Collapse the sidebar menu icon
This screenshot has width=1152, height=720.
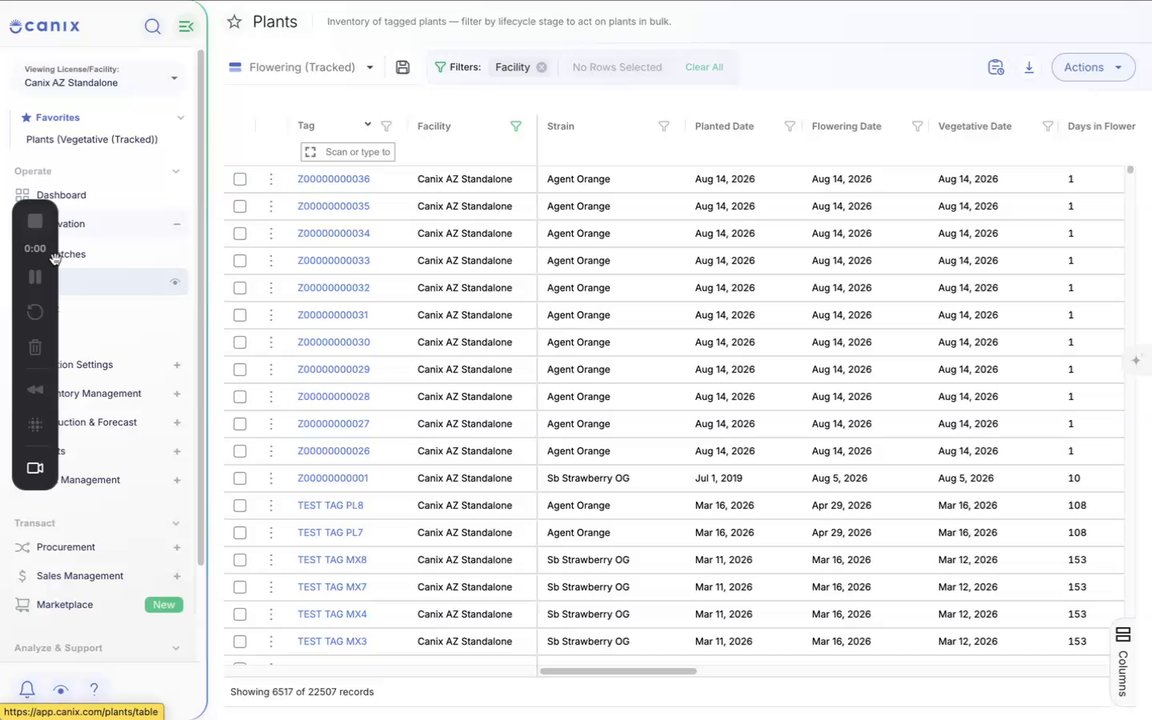pos(186,26)
